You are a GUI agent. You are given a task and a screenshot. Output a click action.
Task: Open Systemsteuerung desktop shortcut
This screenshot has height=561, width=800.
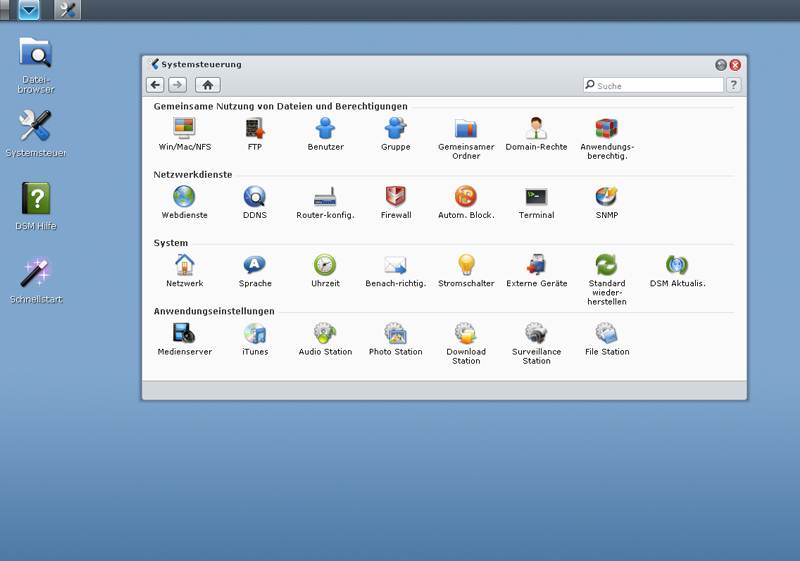[36, 134]
